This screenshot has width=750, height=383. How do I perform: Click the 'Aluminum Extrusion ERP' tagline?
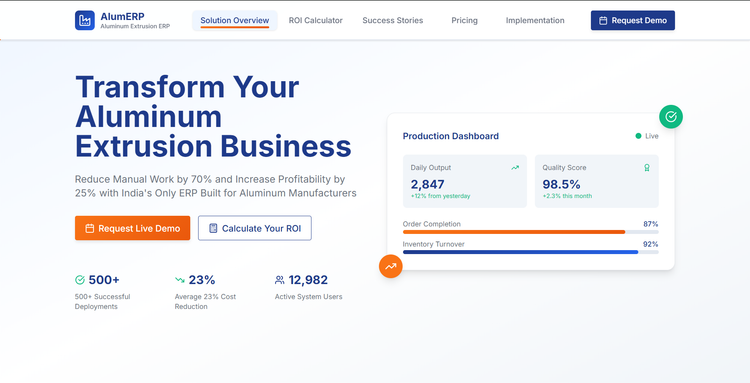(x=135, y=26)
